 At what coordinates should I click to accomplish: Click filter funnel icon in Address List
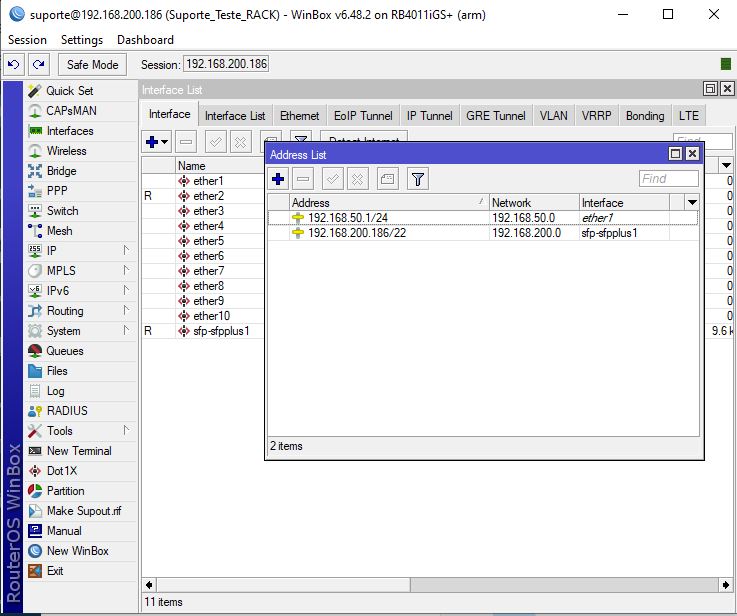[418, 179]
